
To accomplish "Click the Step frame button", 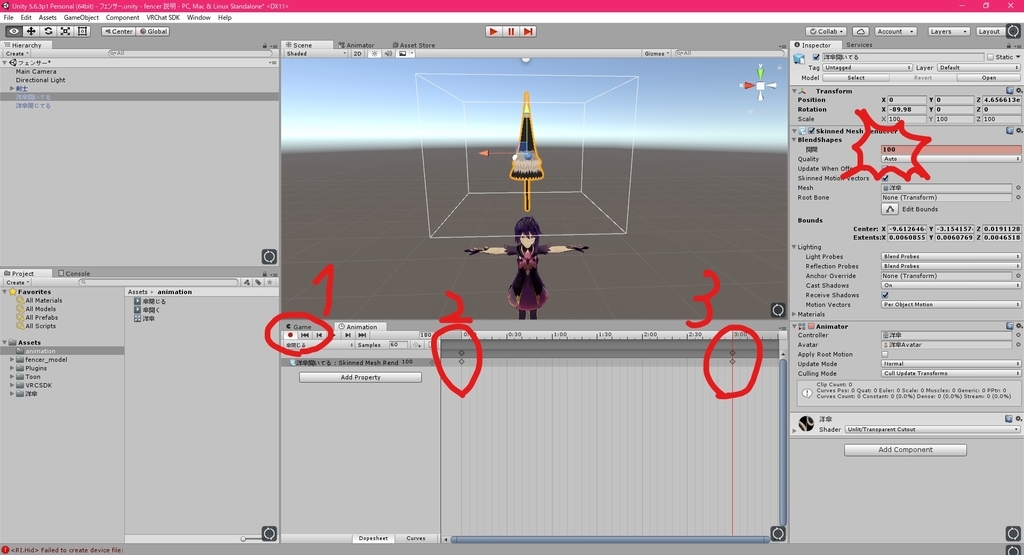I will point(528,31).
